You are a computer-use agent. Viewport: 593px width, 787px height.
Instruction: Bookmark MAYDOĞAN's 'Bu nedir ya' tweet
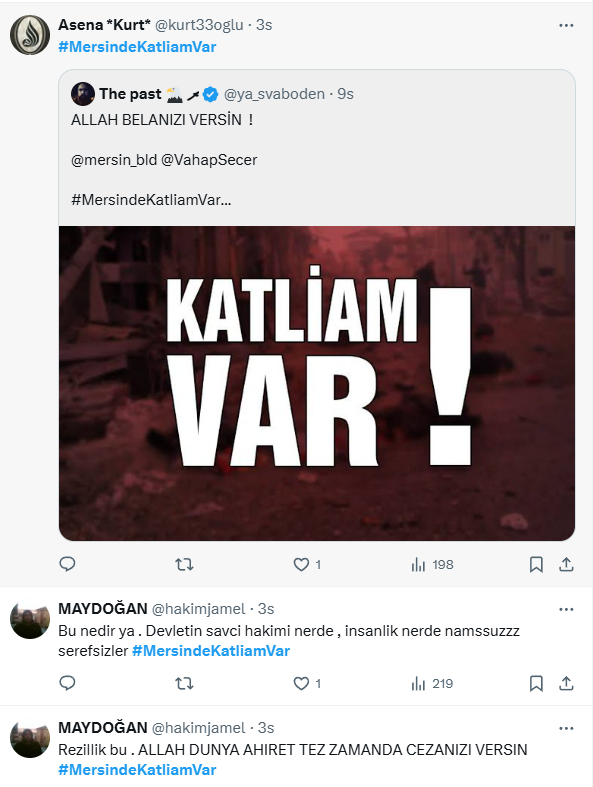pos(536,684)
